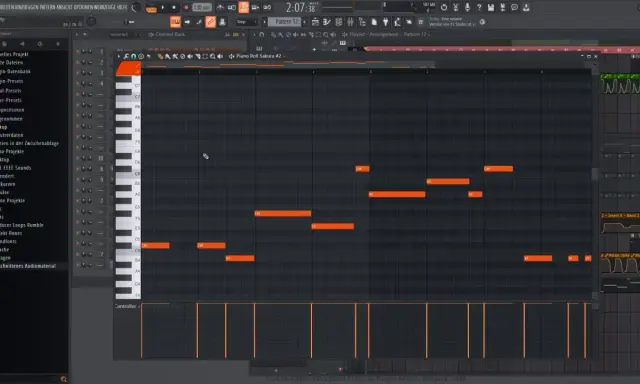The width and height of the screenshot is (640, 384).
Task: Open the piano roll magnet snap options
Action: tap(133, 56)
